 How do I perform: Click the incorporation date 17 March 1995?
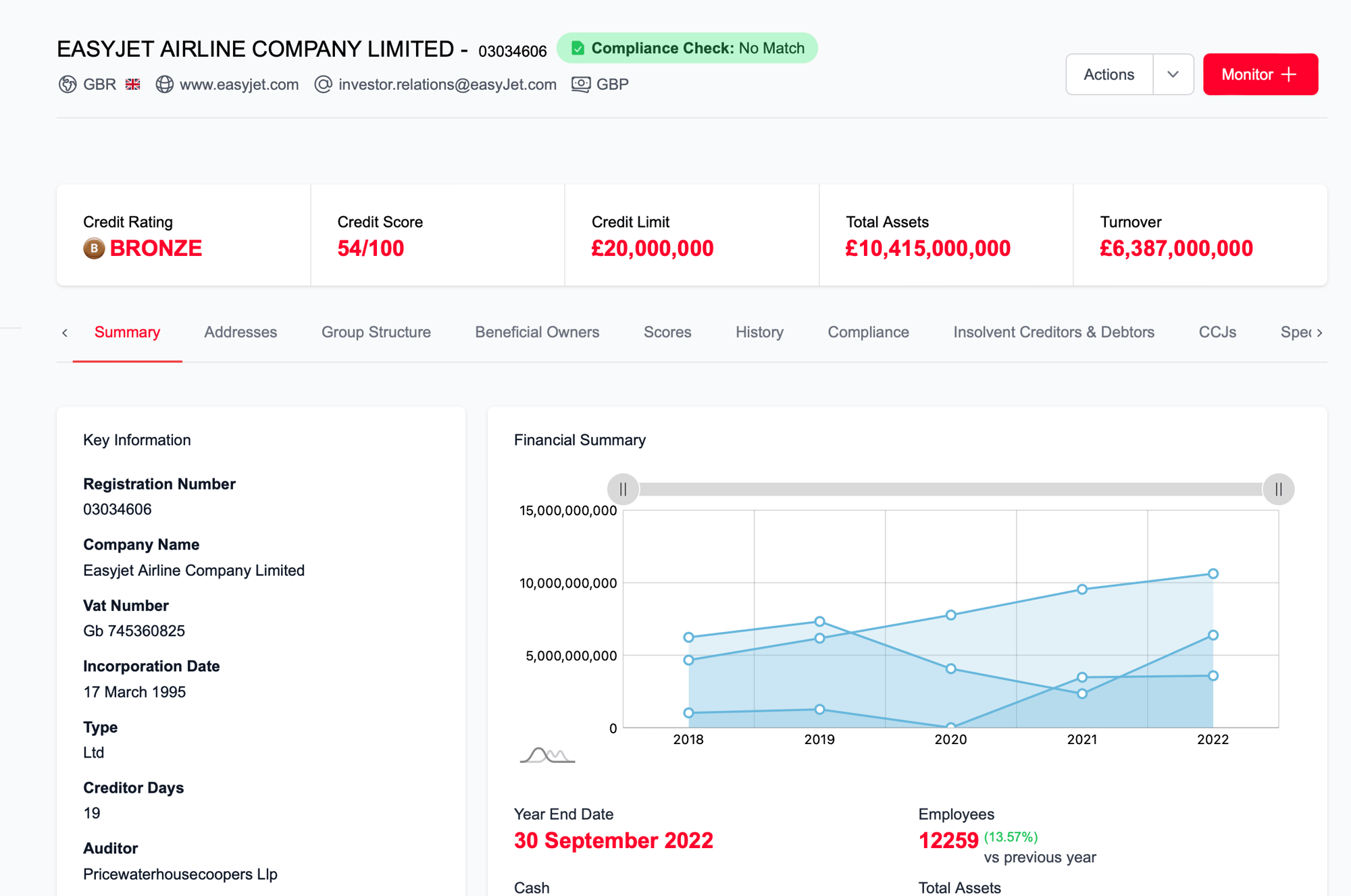pyautogui.click(x=134, y=692)
